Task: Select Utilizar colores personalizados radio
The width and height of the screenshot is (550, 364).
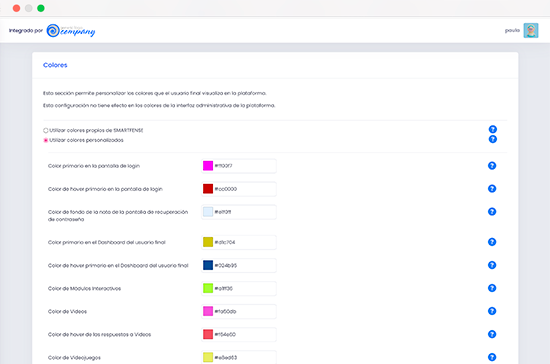Action: [x=46, y=140]
